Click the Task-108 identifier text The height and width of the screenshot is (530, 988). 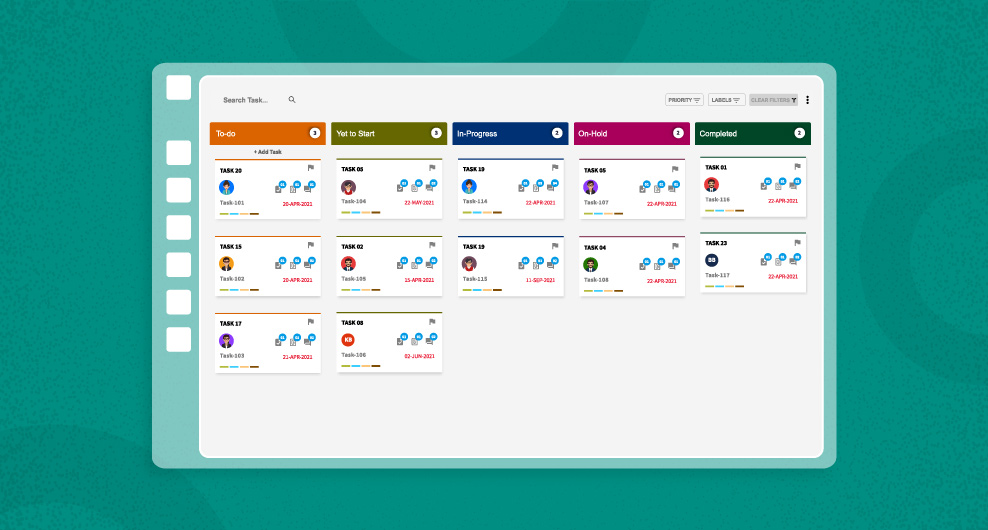click(596, 280)
